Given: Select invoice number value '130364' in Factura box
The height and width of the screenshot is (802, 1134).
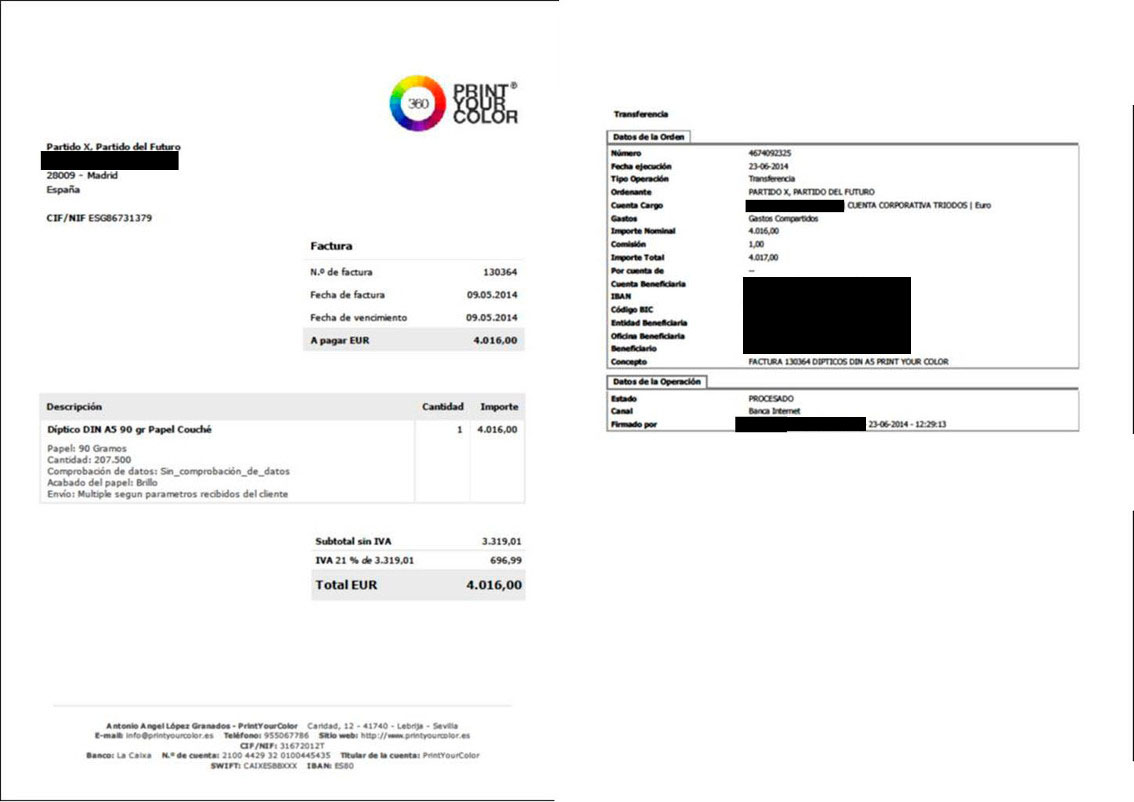Looking at the screenshot, I should pyautogui.click(x=500, y=272).
